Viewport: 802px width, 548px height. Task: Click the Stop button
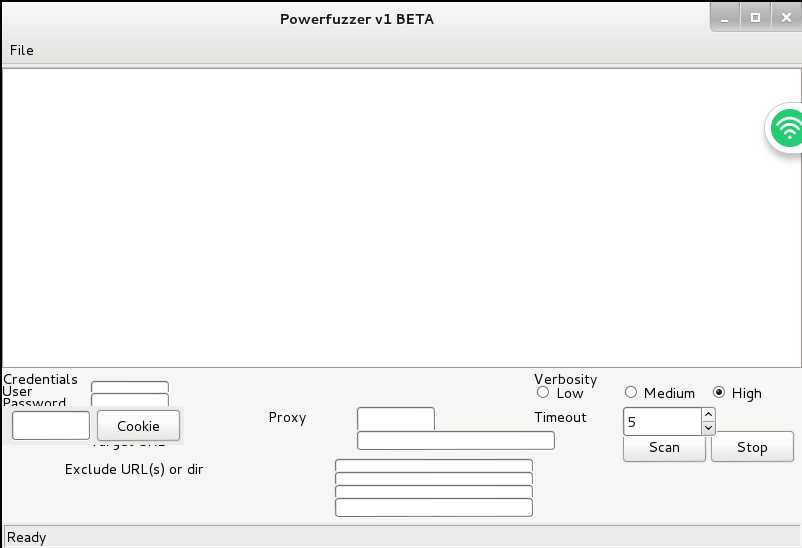pos(752,447)
